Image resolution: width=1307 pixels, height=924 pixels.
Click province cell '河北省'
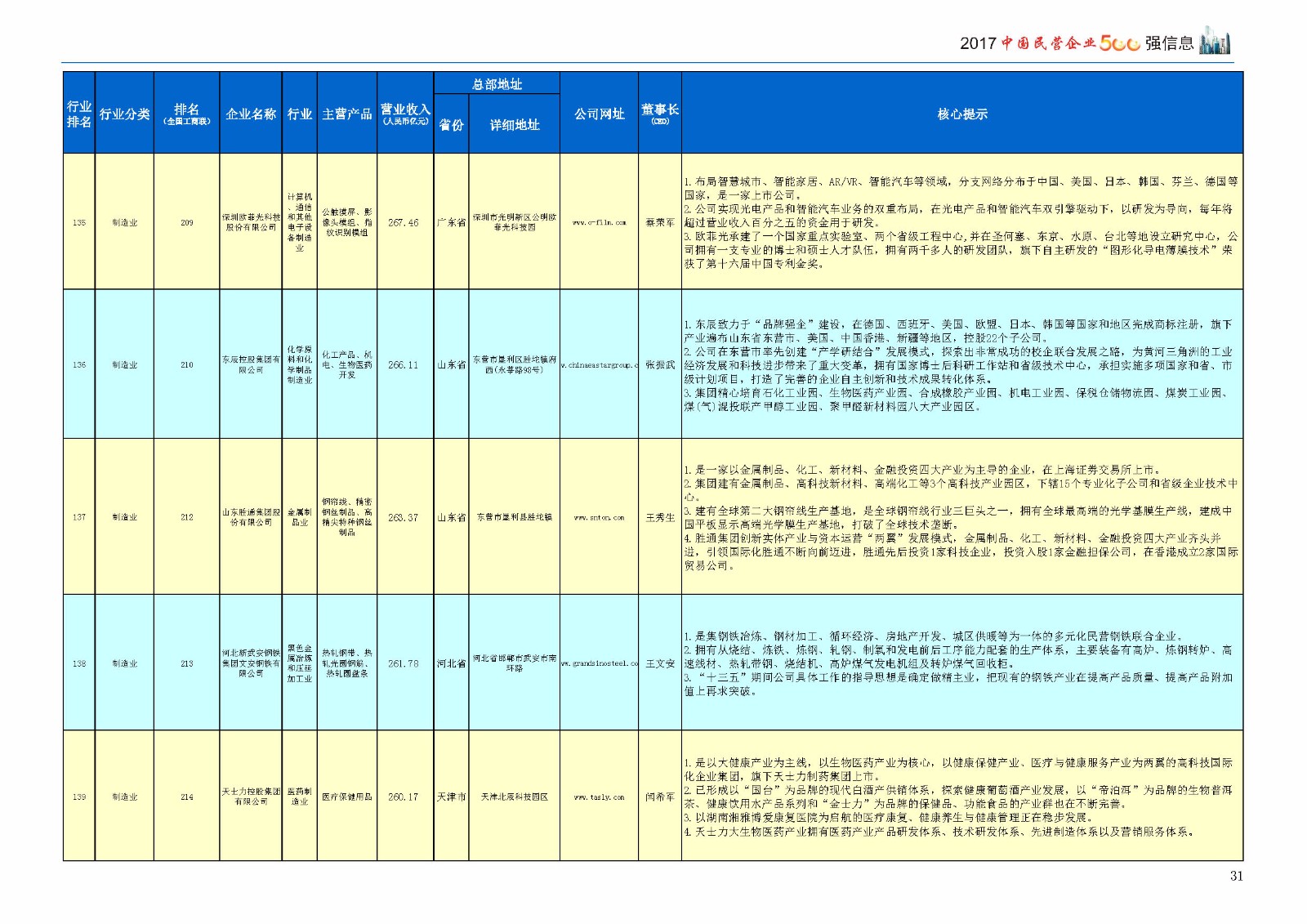pos(451,663)
